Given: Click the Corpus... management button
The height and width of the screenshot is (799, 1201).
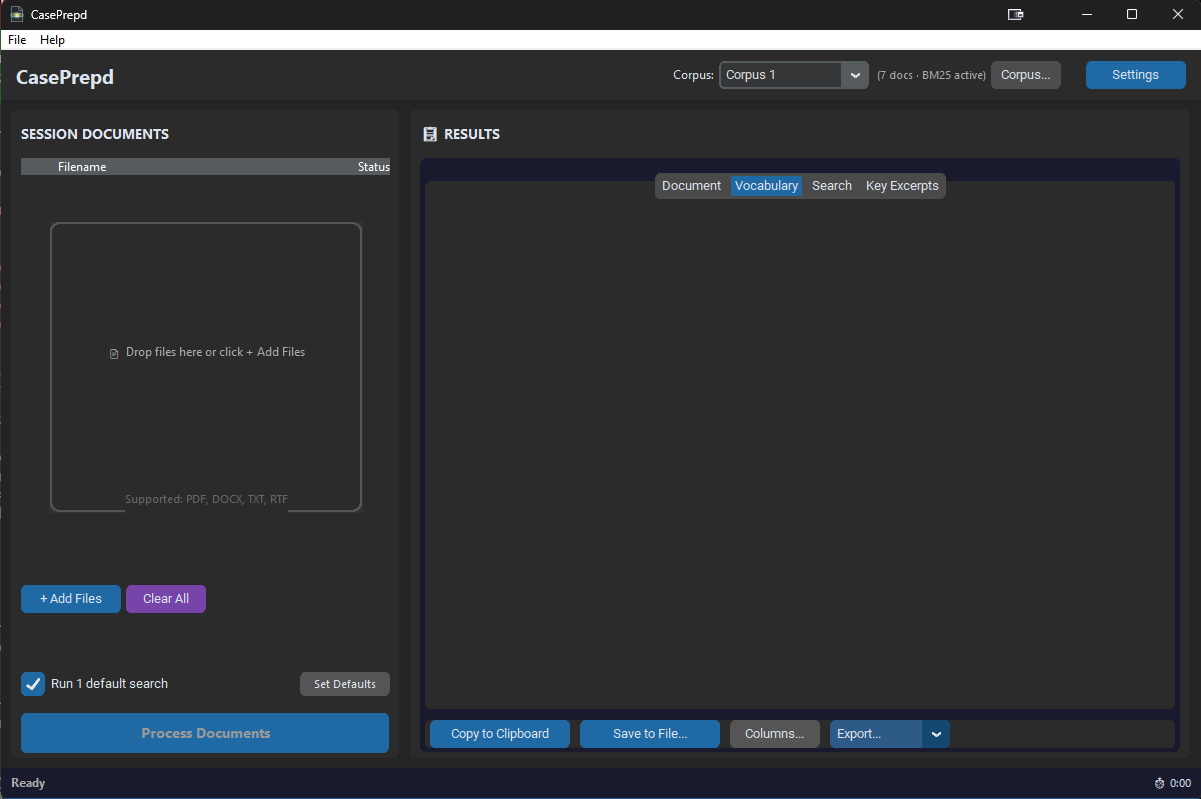Looking at the screenshot, I should [x=1025, y=74].
